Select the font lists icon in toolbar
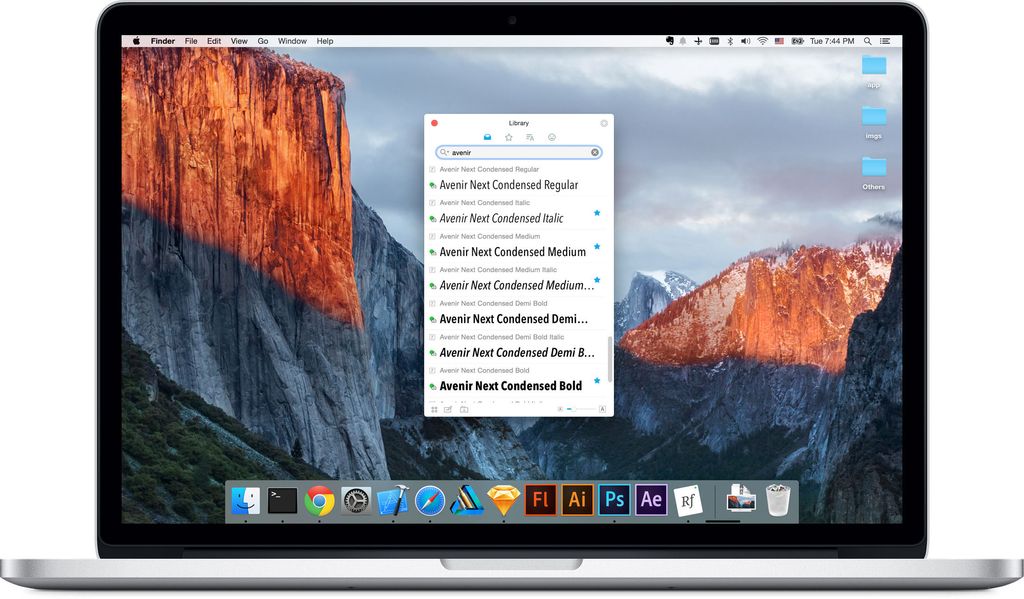This screenshot has width=1024, height=599. click(530, 137)
